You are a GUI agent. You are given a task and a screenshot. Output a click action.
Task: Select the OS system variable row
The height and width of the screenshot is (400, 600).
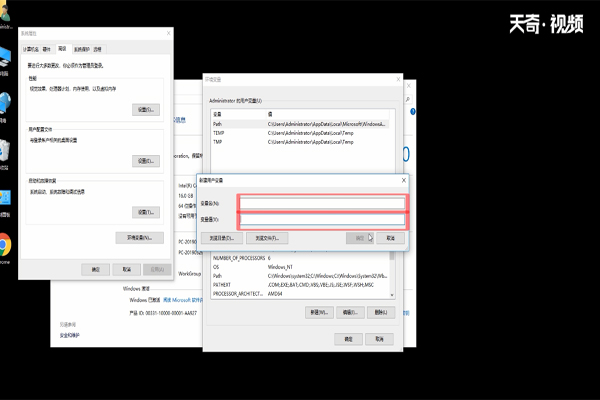[300, 267]
